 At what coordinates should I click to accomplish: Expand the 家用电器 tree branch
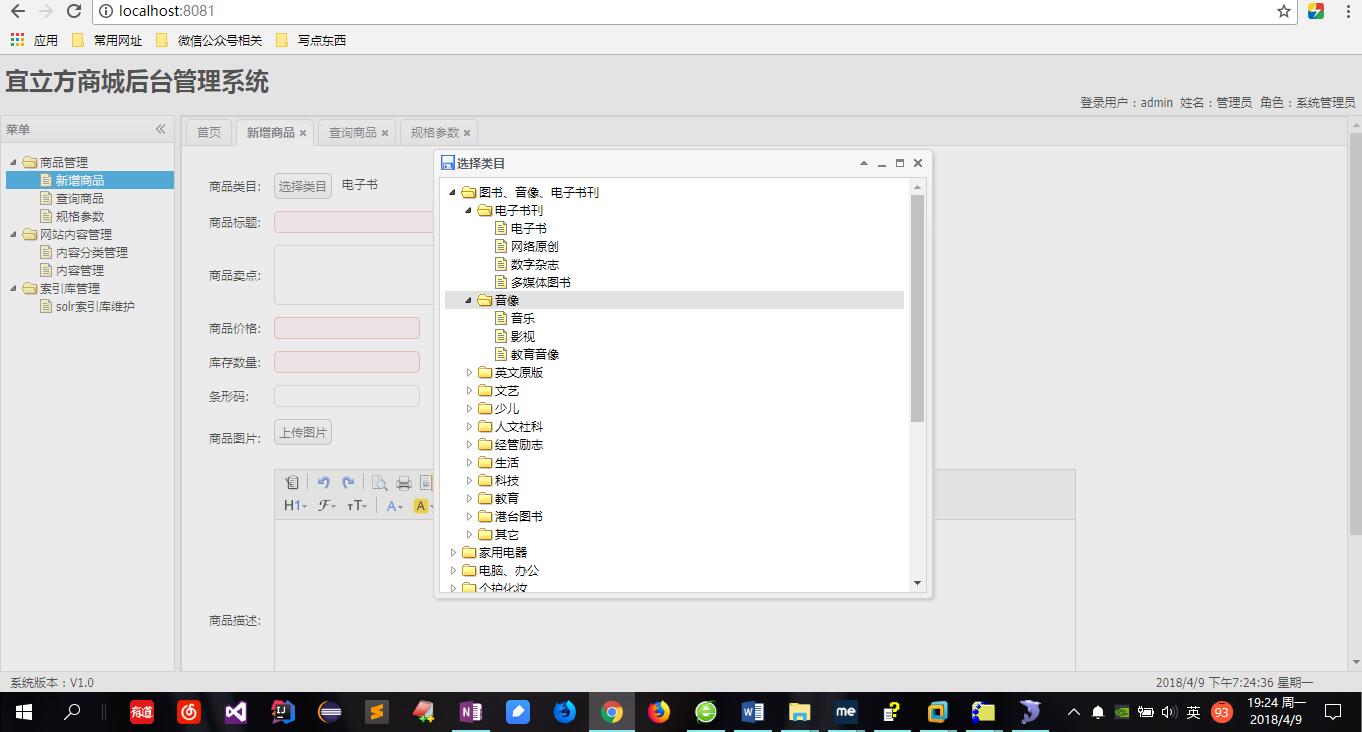coord(455,552)
